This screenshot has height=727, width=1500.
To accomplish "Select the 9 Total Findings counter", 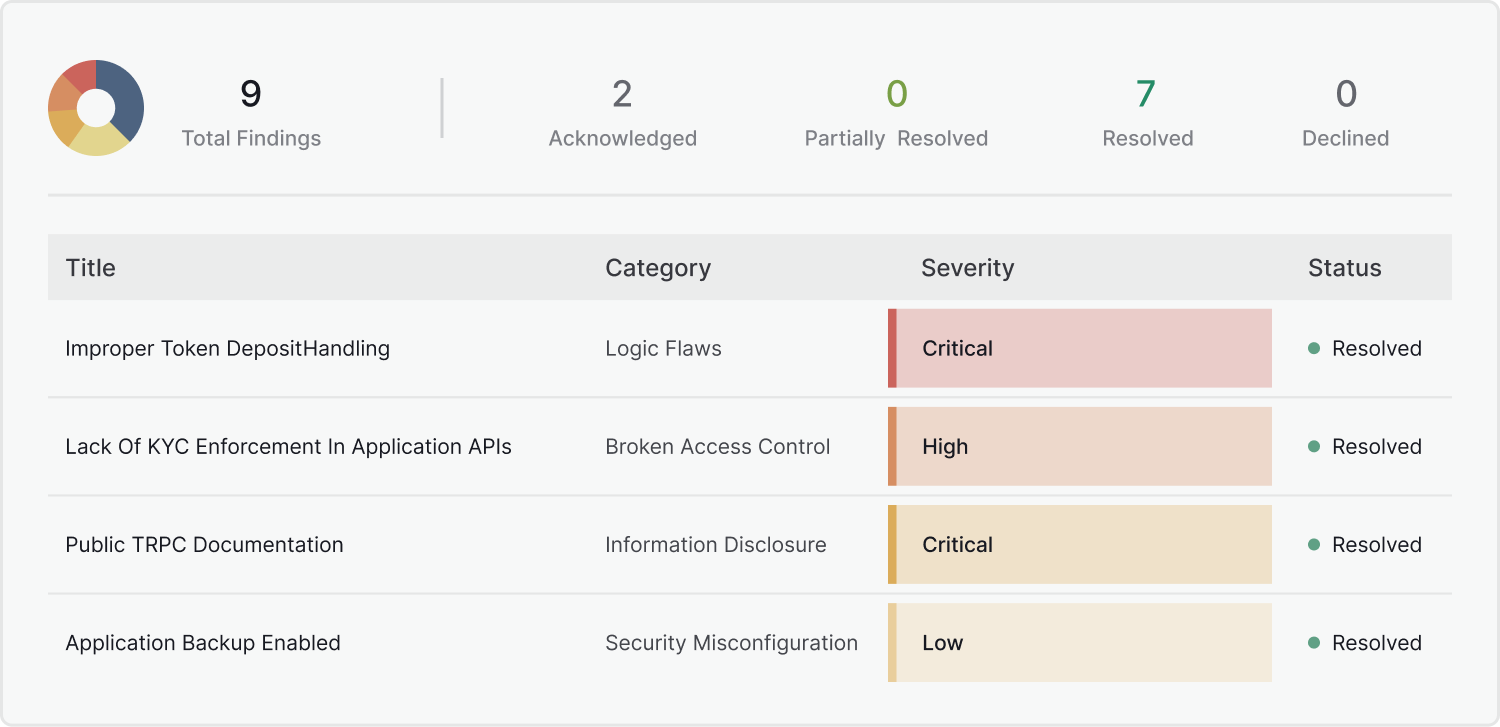I will pos(251,111).
